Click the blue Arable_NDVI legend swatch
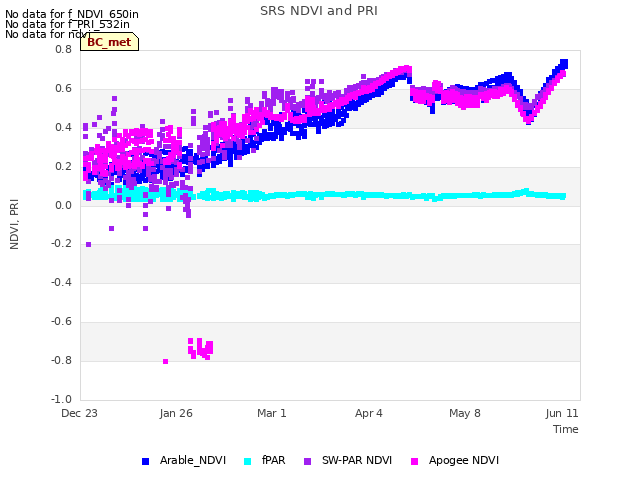Viewport: 640px width, 480px height. [x=145, y=461]
